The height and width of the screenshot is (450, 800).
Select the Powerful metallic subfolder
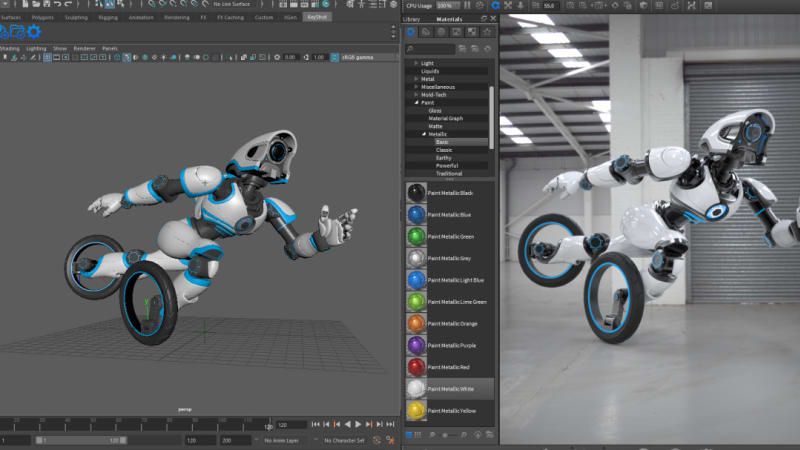pos(446,166)
